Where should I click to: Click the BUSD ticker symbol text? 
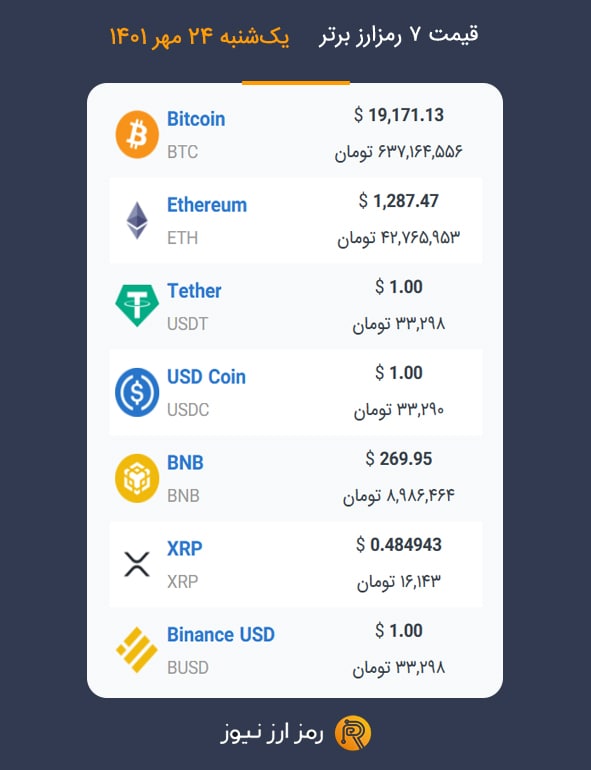188,667
